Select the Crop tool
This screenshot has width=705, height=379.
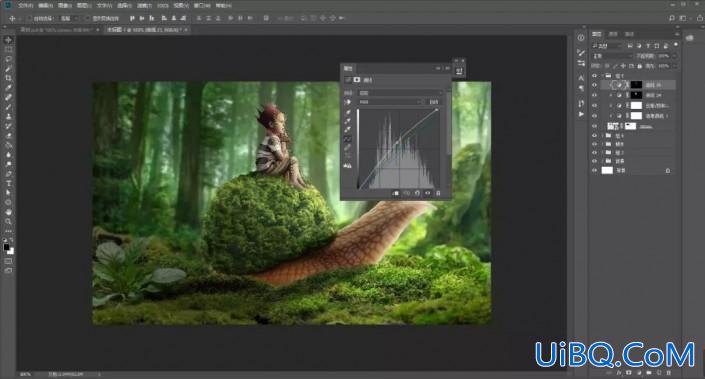8,78
